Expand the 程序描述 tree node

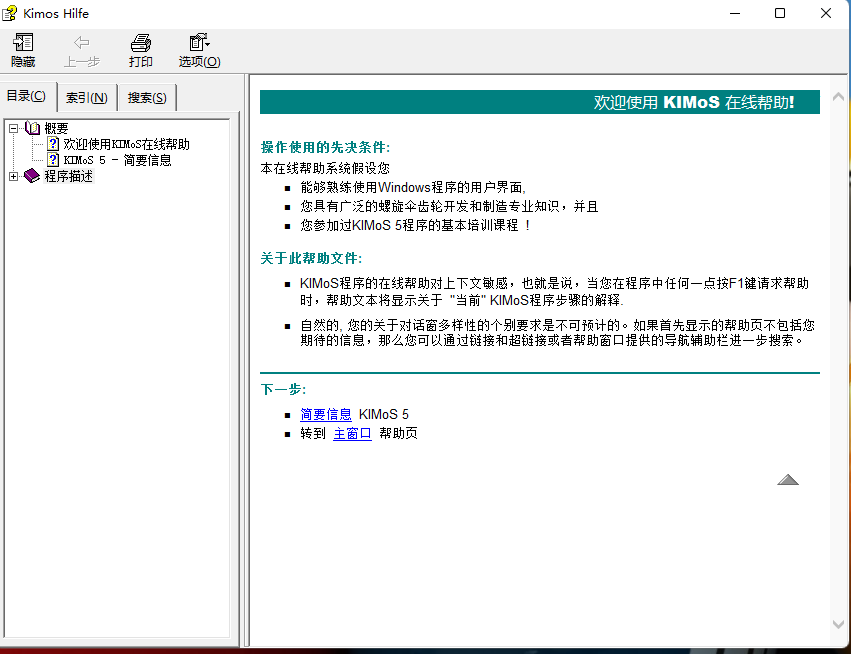[x=14, y=176]
